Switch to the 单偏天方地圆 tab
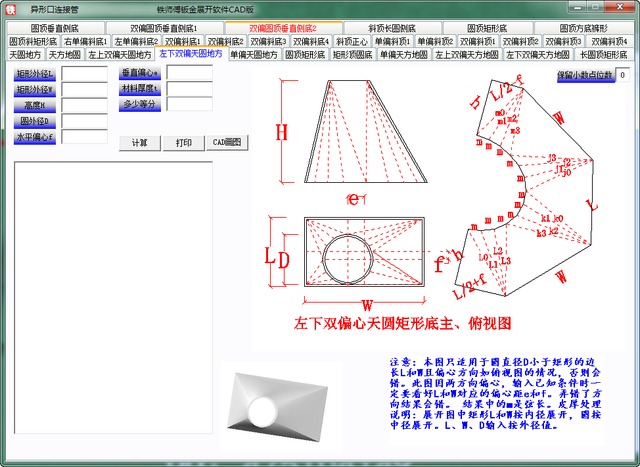640x467 pixels. [x=403, y=55]
